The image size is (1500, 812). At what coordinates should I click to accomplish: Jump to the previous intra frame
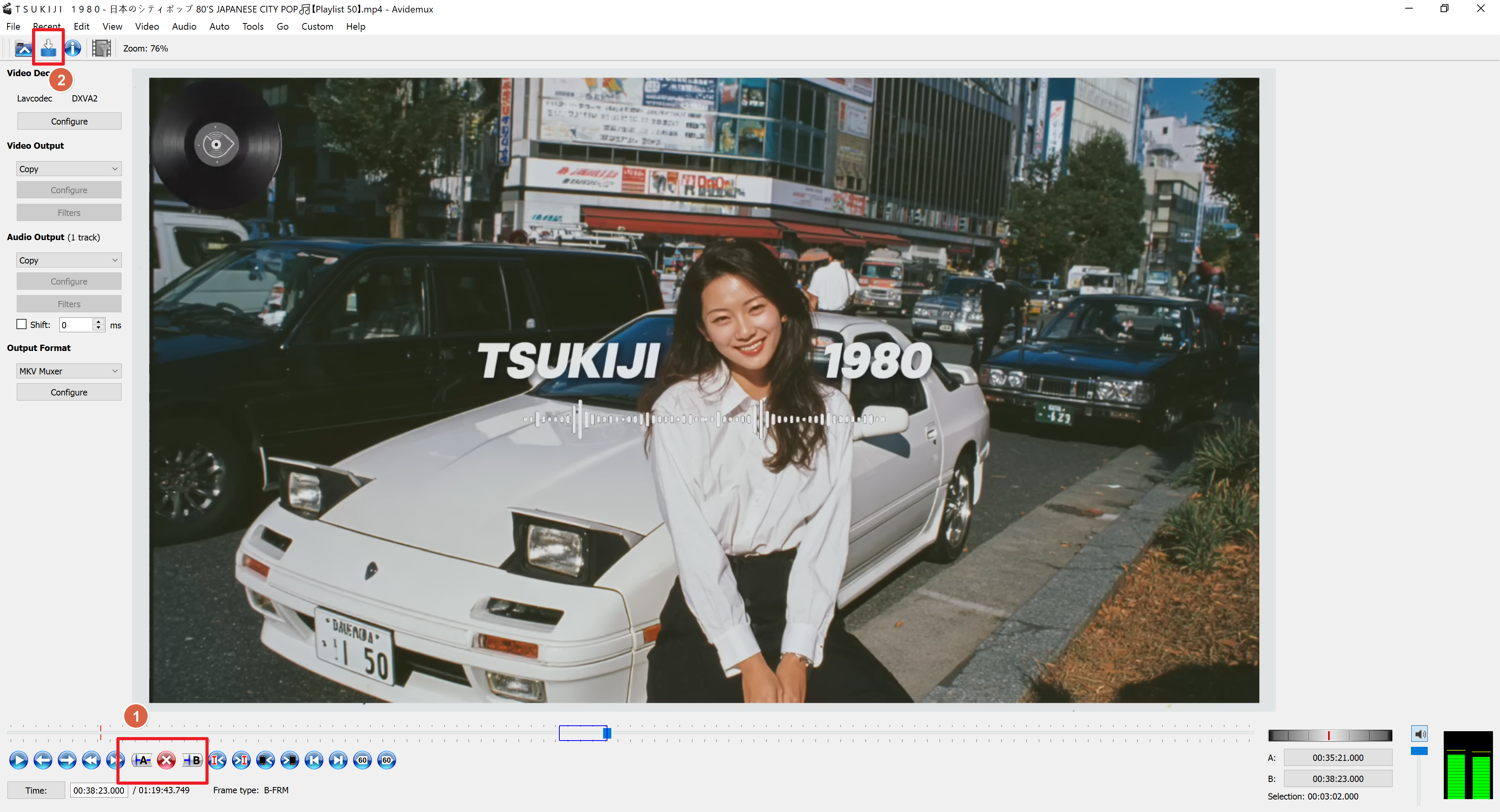217,760
